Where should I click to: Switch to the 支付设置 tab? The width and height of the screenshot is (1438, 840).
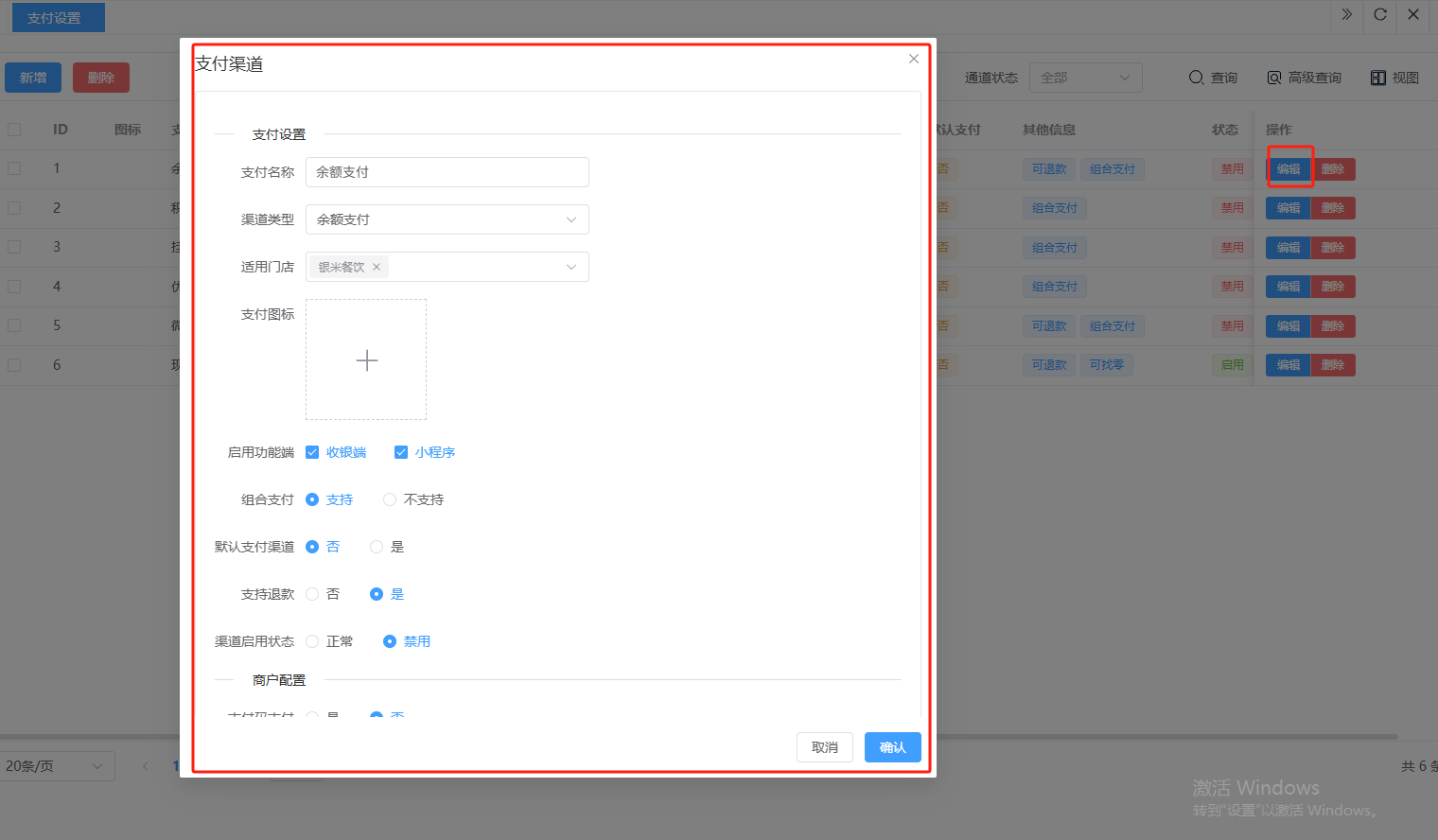click(x=58, y=18)
